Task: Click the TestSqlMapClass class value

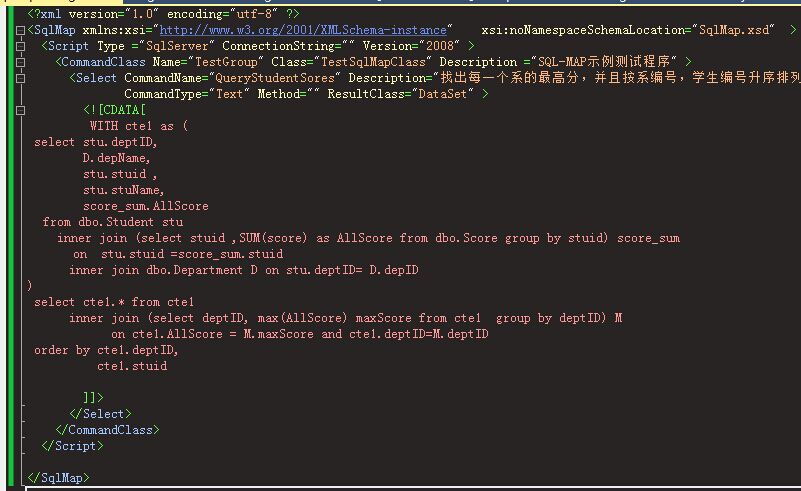Action: click(x=373, y=62)
